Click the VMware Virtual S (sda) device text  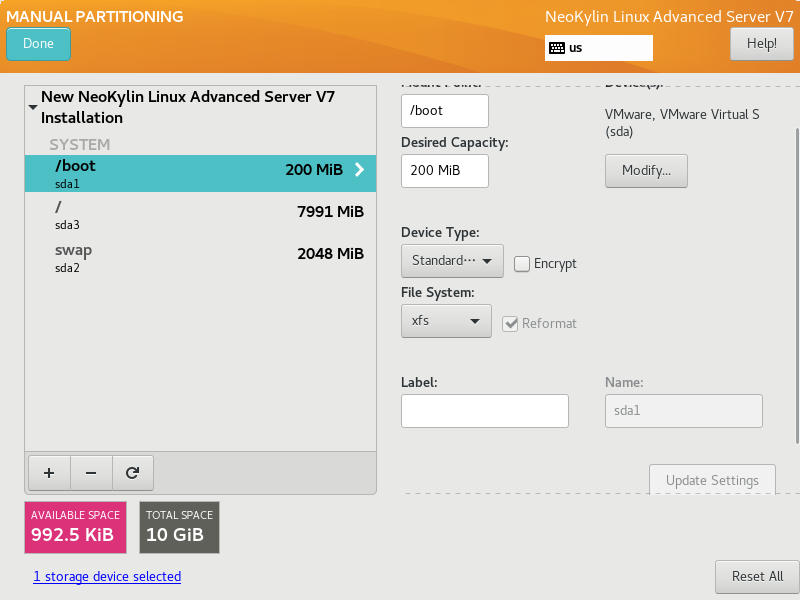pos(682,123)
